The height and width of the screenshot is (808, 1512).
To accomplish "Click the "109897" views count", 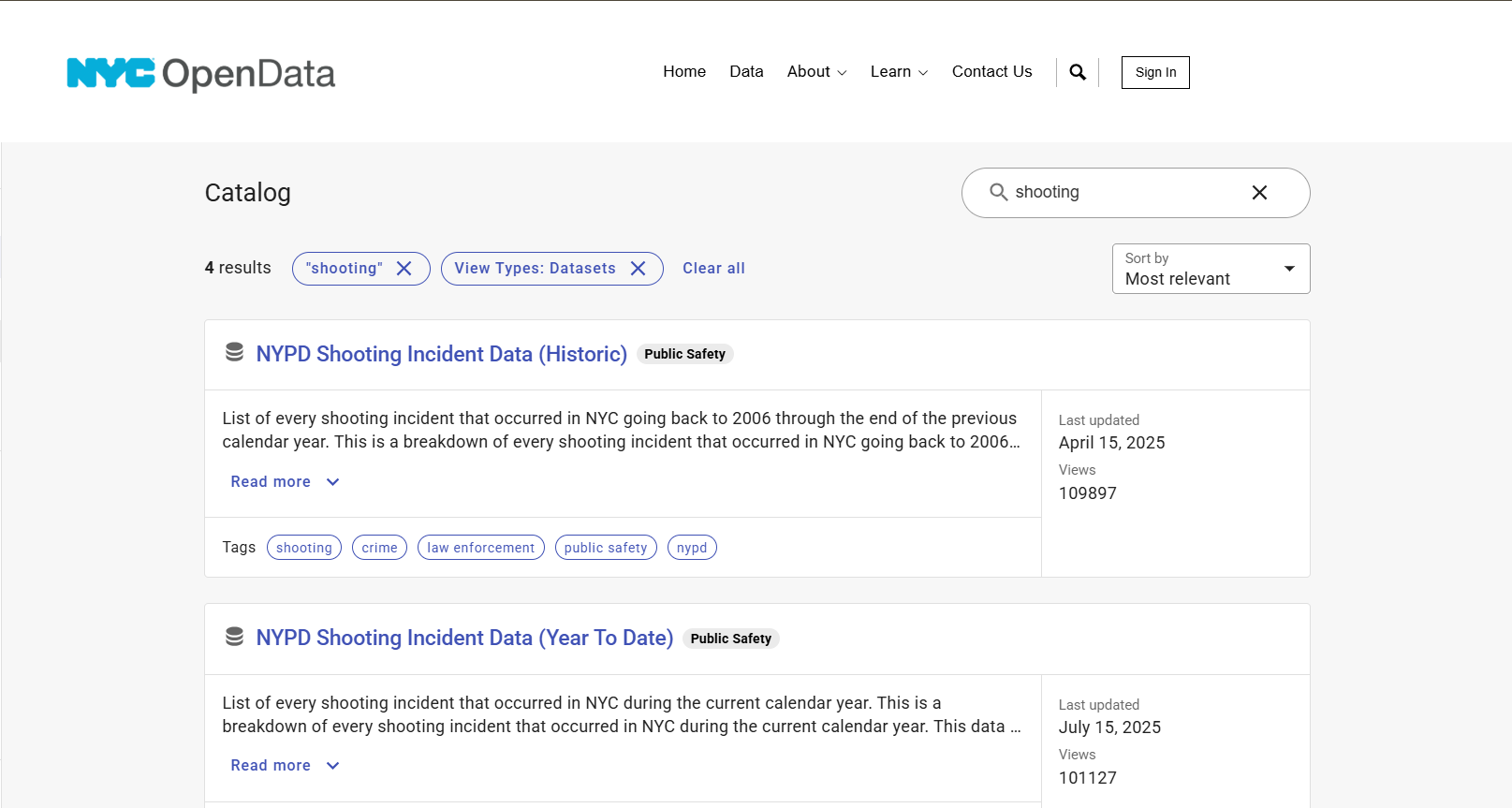I will (x=1087, y=493).
